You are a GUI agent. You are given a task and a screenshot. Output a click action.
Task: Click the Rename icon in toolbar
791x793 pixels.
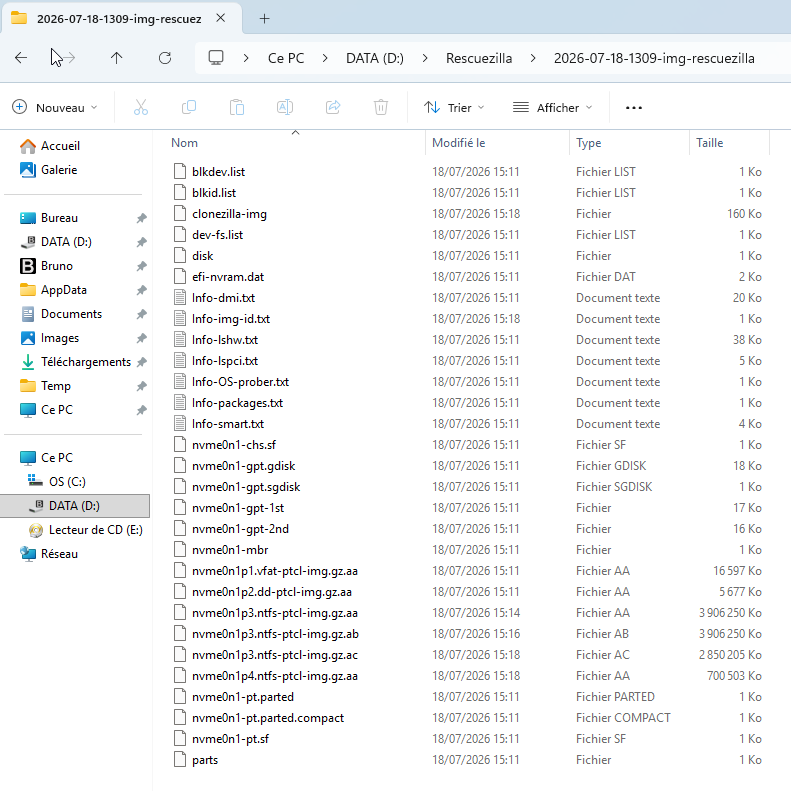click(285, 107)
